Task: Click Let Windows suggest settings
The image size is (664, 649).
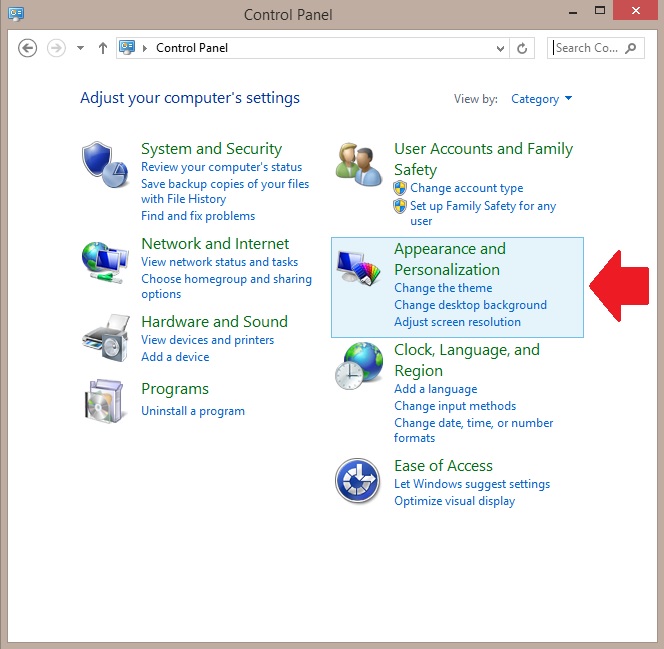Action: click(x=472, y=484)
